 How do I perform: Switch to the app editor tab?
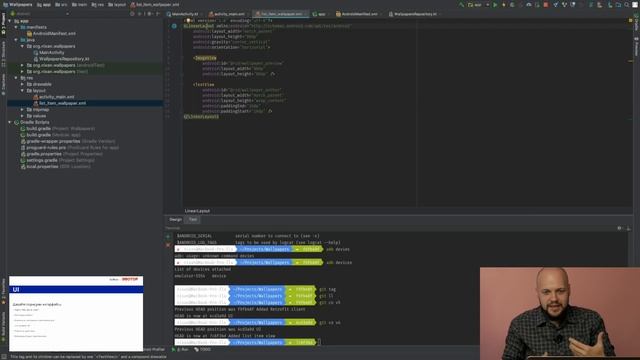tap(321, 14)
